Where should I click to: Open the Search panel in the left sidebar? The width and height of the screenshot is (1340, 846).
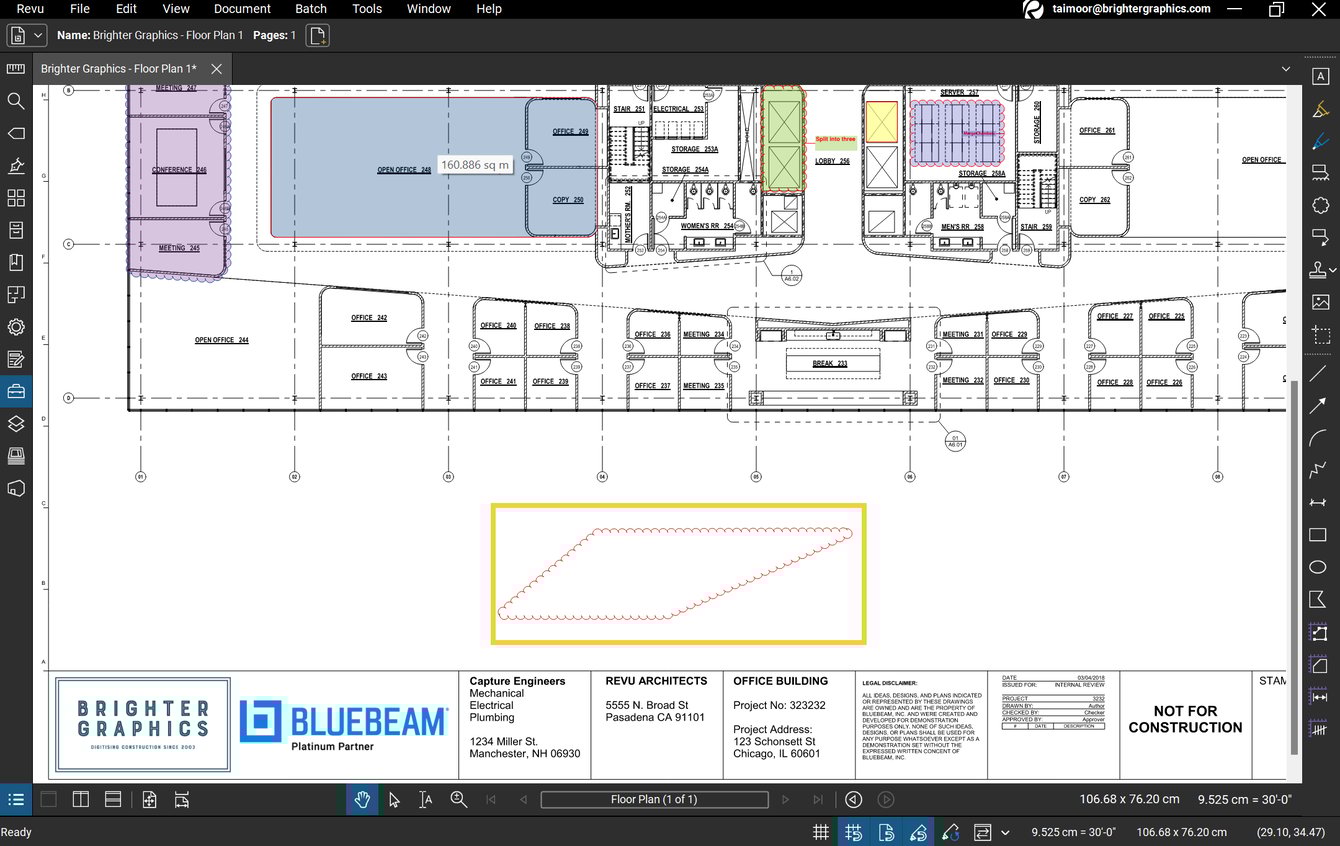coord(15,101)
